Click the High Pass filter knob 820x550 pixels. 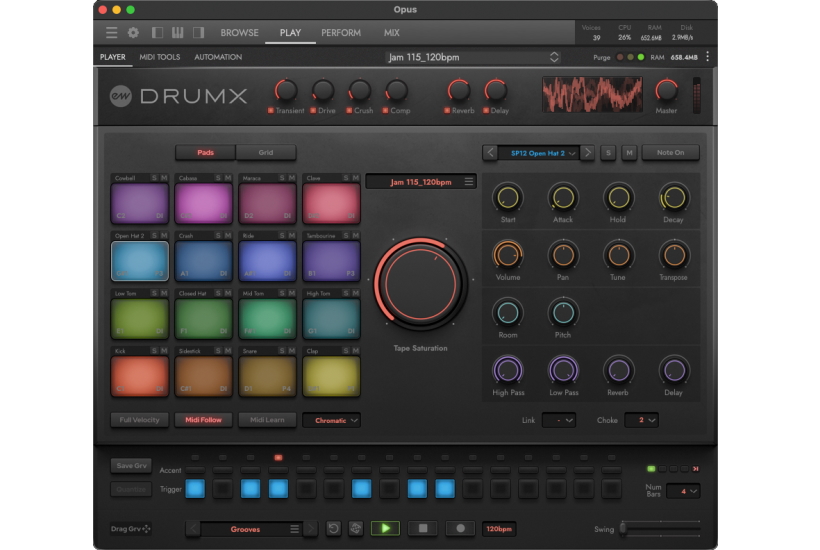[508, 370]
